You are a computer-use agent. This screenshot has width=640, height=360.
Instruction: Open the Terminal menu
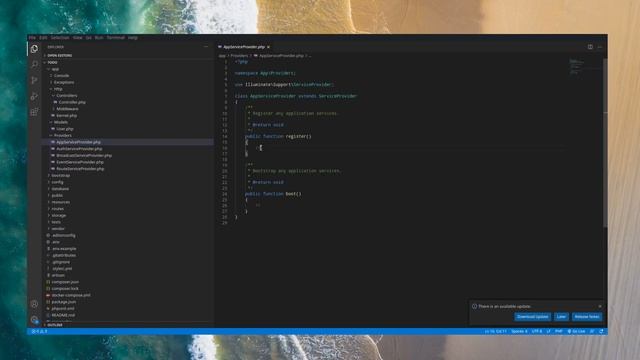pos(116,38)
